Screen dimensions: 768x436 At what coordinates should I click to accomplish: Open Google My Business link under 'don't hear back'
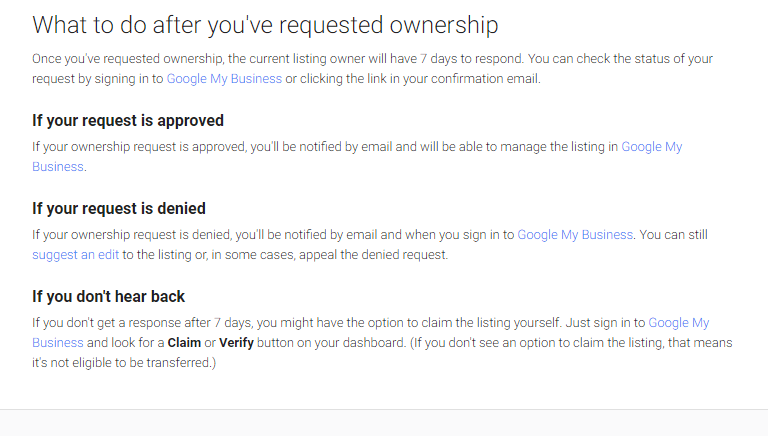point(678,323)
